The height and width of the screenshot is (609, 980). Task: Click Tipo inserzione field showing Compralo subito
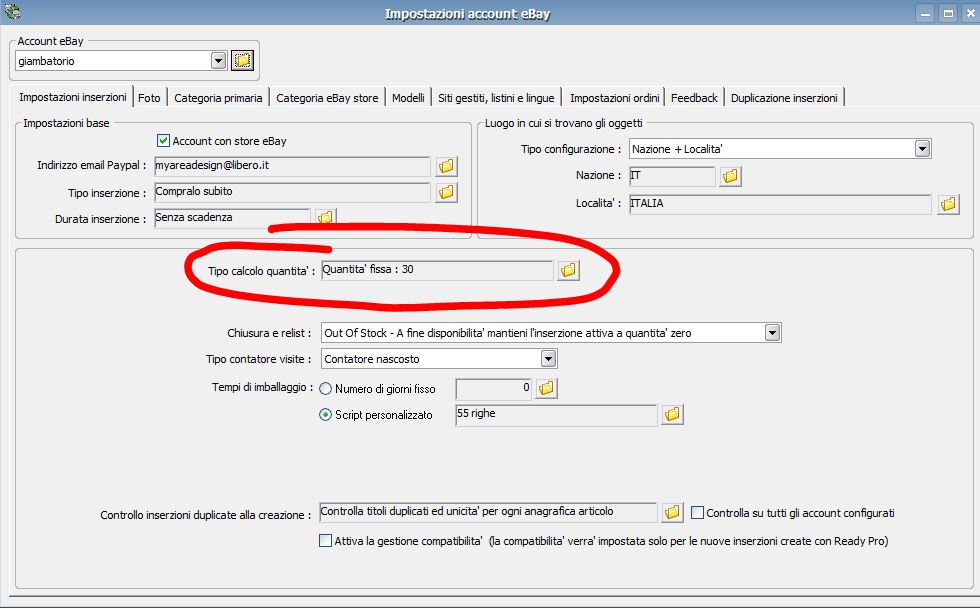292,192
